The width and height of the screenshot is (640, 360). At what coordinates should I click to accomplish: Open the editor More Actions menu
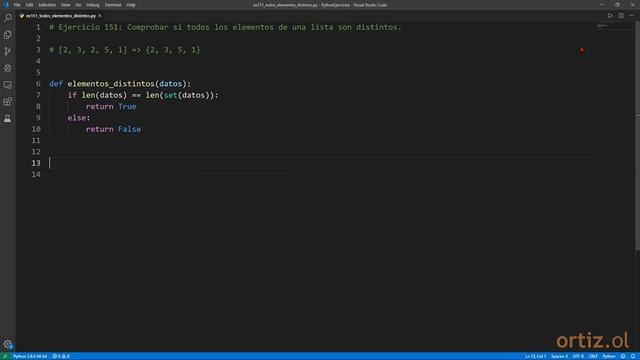coord(631,16)
